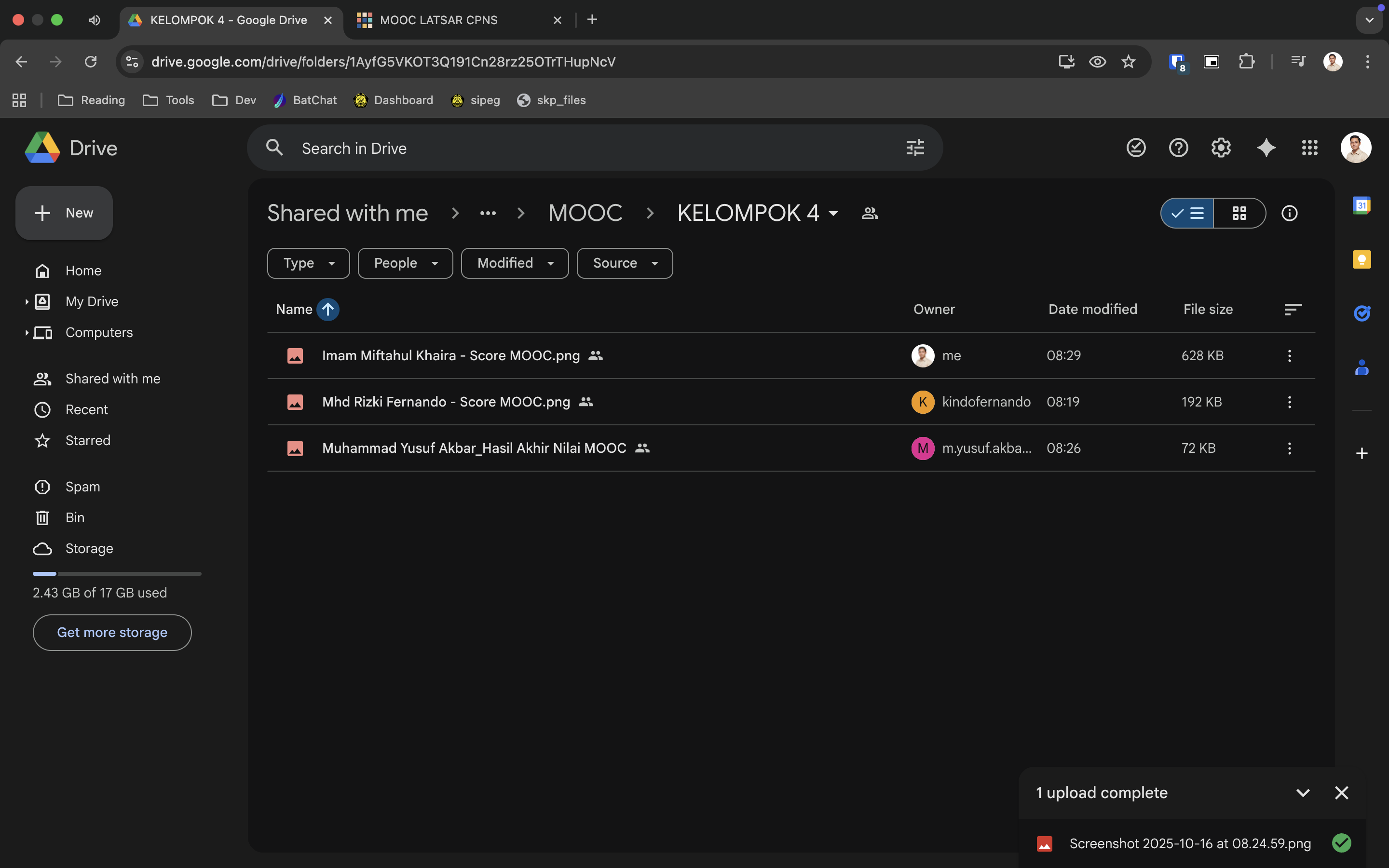This screenshot has height=868, width=1389.
Task: Expand KELOMPOK 4 folder dropdown menu
Action: click(833, 214)
